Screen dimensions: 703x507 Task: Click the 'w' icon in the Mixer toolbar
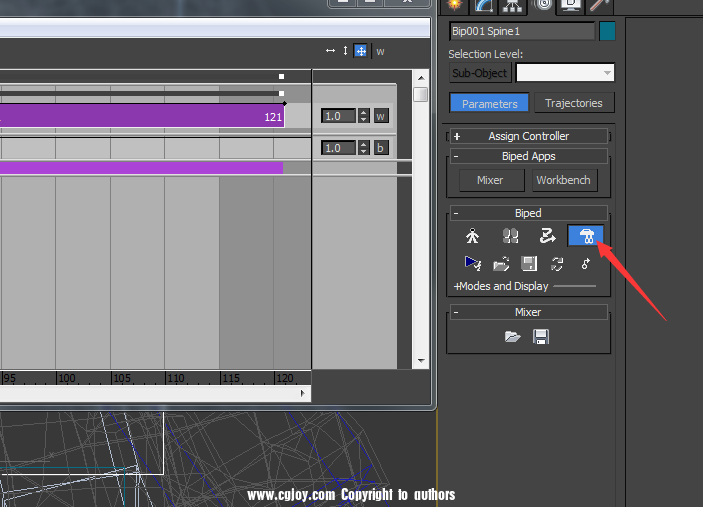coord(380,52)
